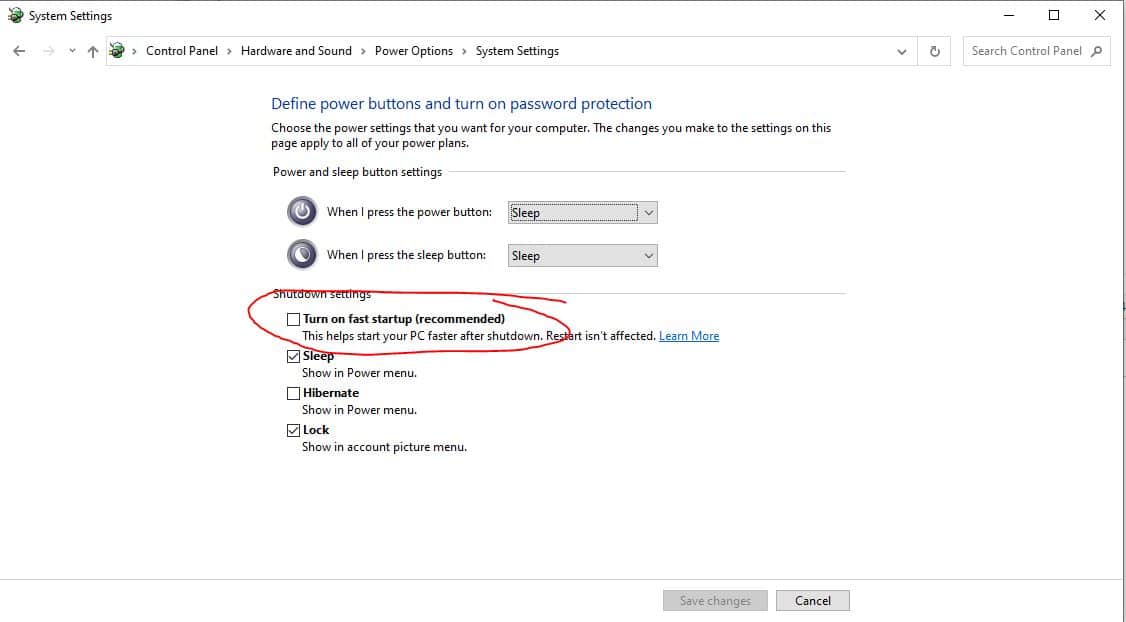Image resolution: width=1126 pixels, height=622 pixels.
Task: Open the power button action dropdown
Action: tap(582, 212)
